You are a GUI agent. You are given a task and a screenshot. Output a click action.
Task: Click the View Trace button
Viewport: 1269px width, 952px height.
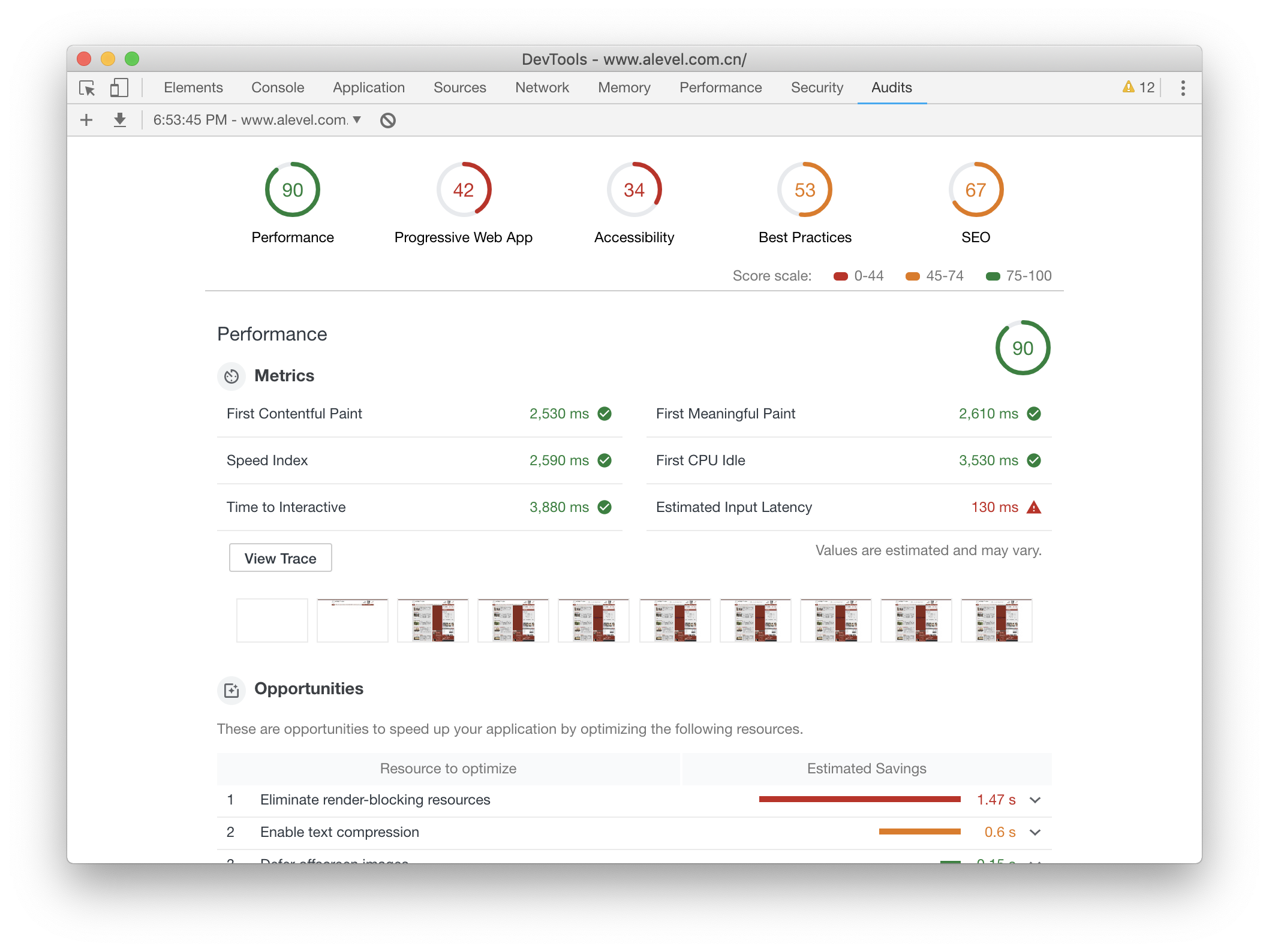280,558
